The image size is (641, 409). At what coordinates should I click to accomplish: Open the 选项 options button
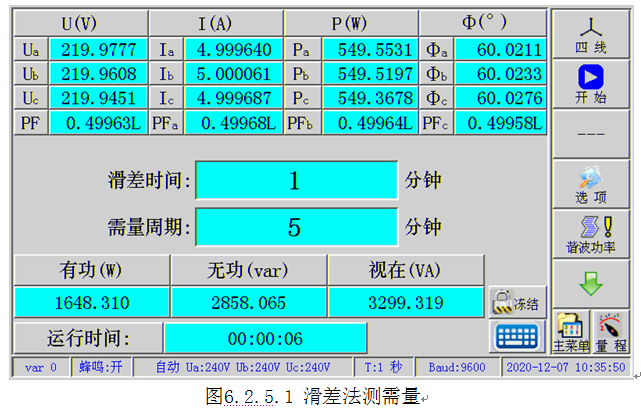point(591,184)
